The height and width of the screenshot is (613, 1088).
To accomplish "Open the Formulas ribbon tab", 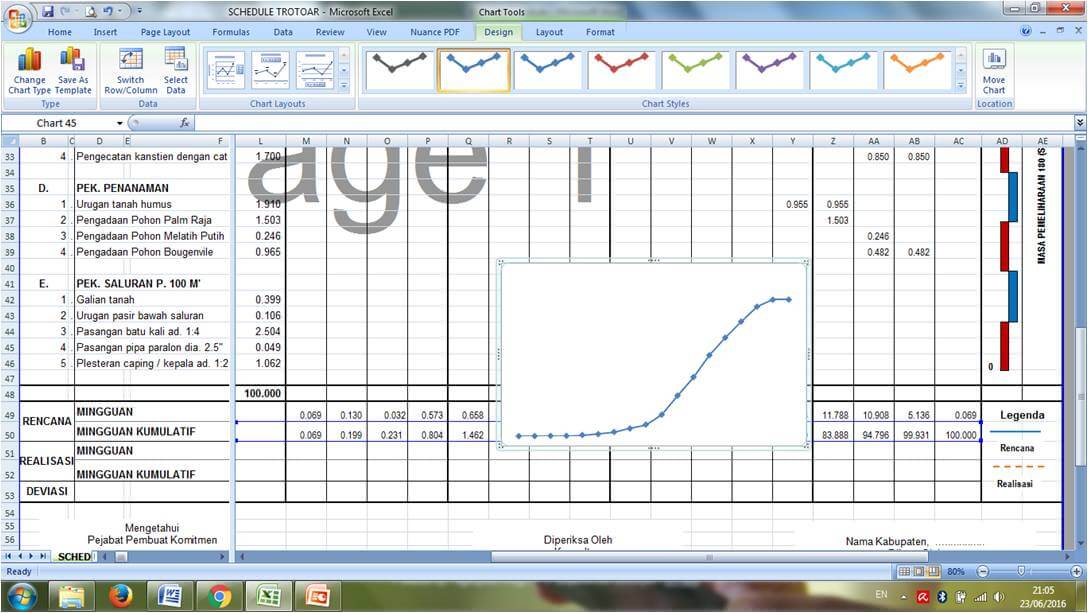I will click(x=231, y=31).
